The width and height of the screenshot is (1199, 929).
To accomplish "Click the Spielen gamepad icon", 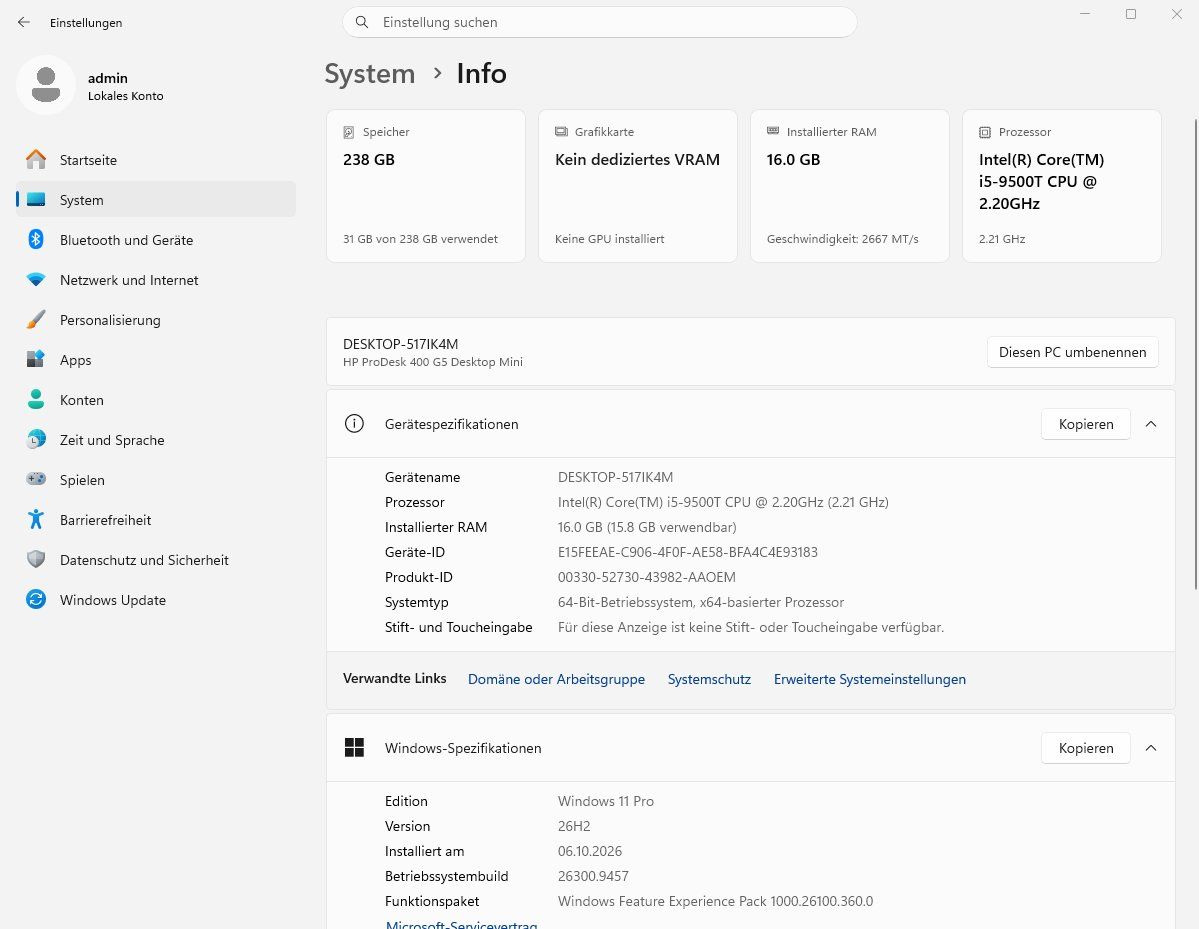I will pyautogui.click(x=36, y=479).
